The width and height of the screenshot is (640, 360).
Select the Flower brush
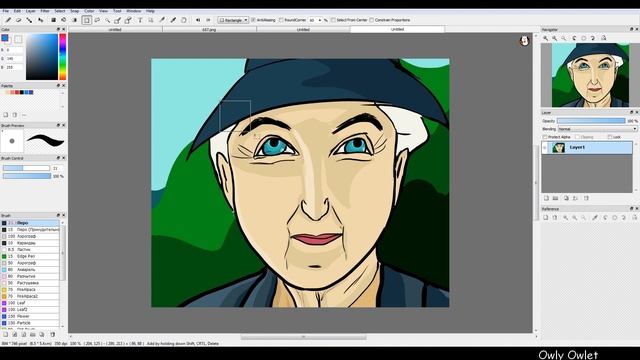point(30,316)
